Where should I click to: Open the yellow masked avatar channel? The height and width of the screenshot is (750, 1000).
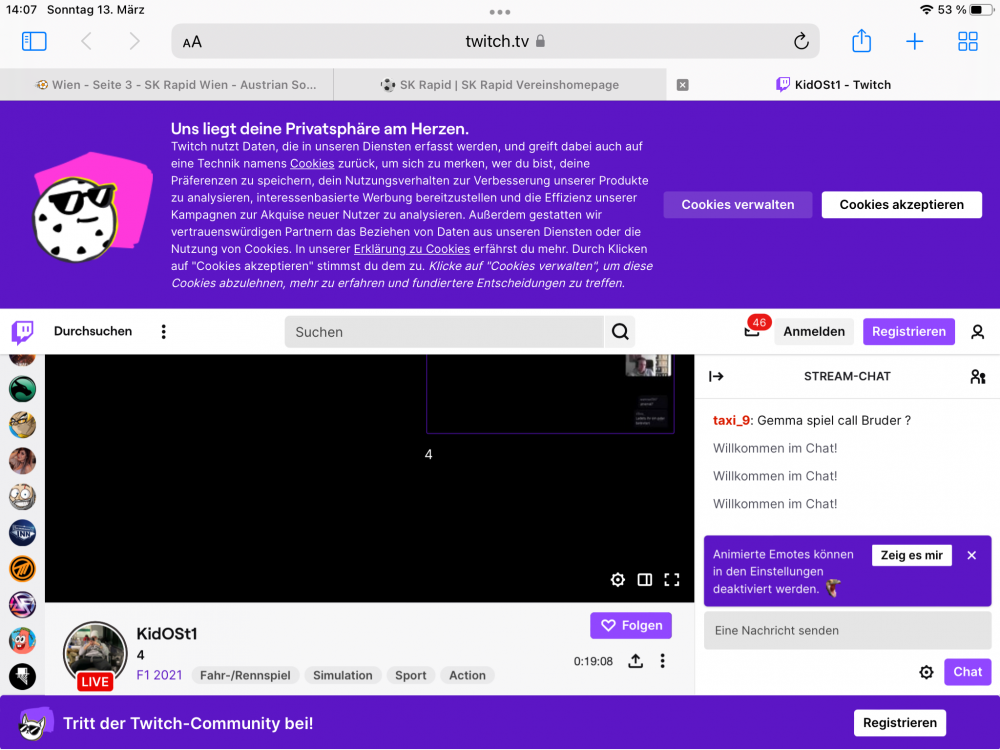point(22,425)
